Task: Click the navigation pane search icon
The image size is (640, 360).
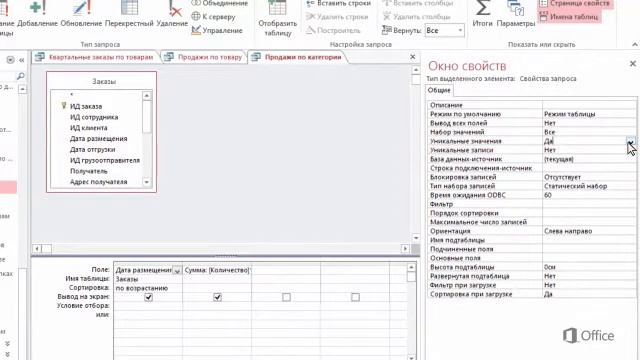Action: click(20, 76)
